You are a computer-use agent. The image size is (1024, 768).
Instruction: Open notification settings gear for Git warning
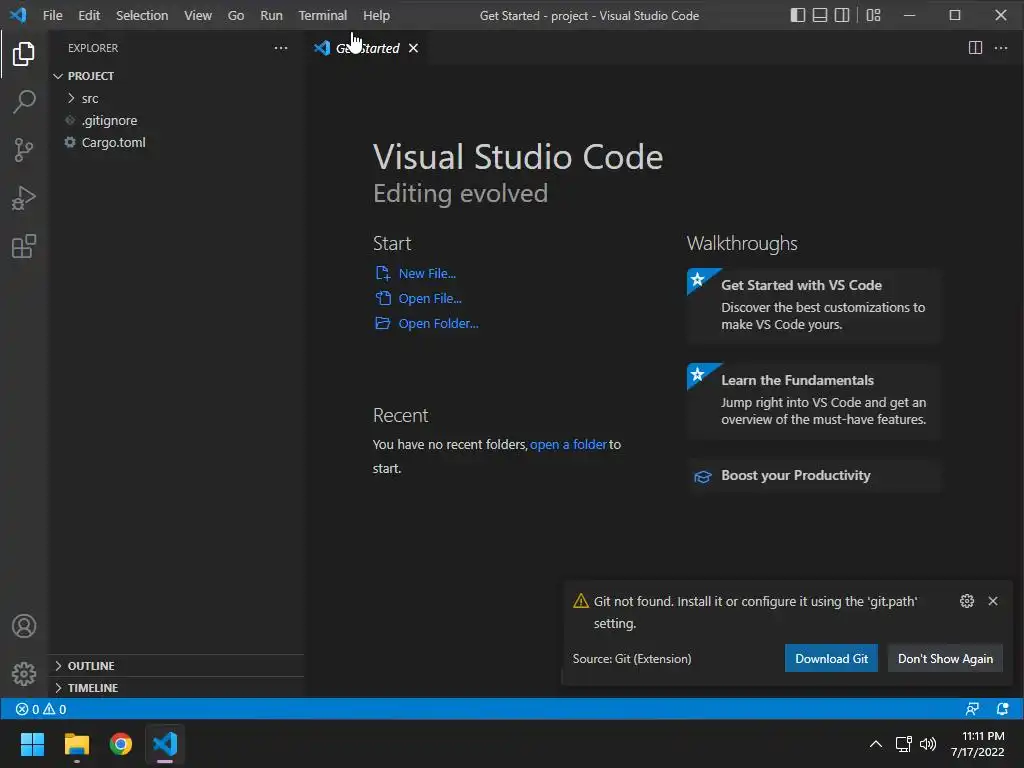click(967, 601)
